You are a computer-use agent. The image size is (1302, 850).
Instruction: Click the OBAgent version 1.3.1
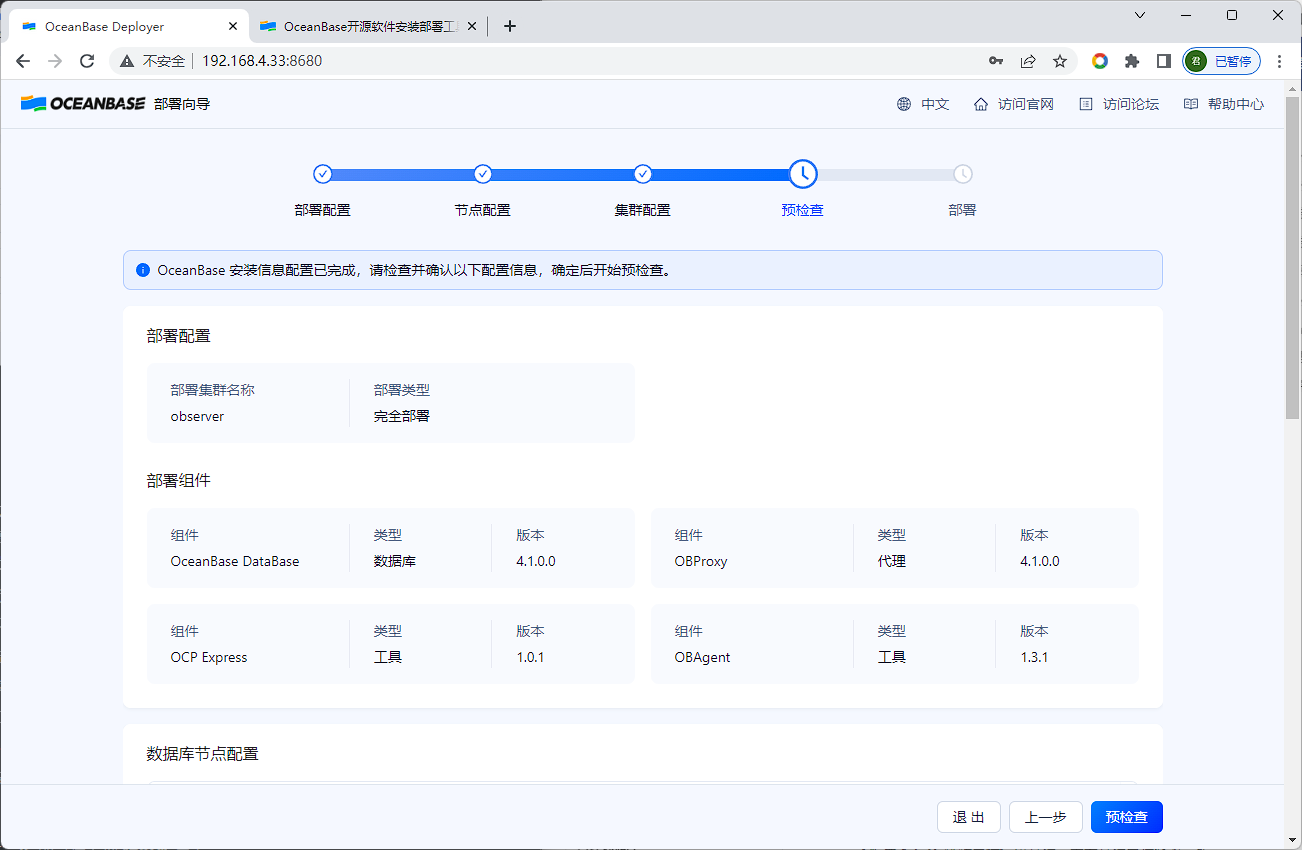tap(1034, 657)
